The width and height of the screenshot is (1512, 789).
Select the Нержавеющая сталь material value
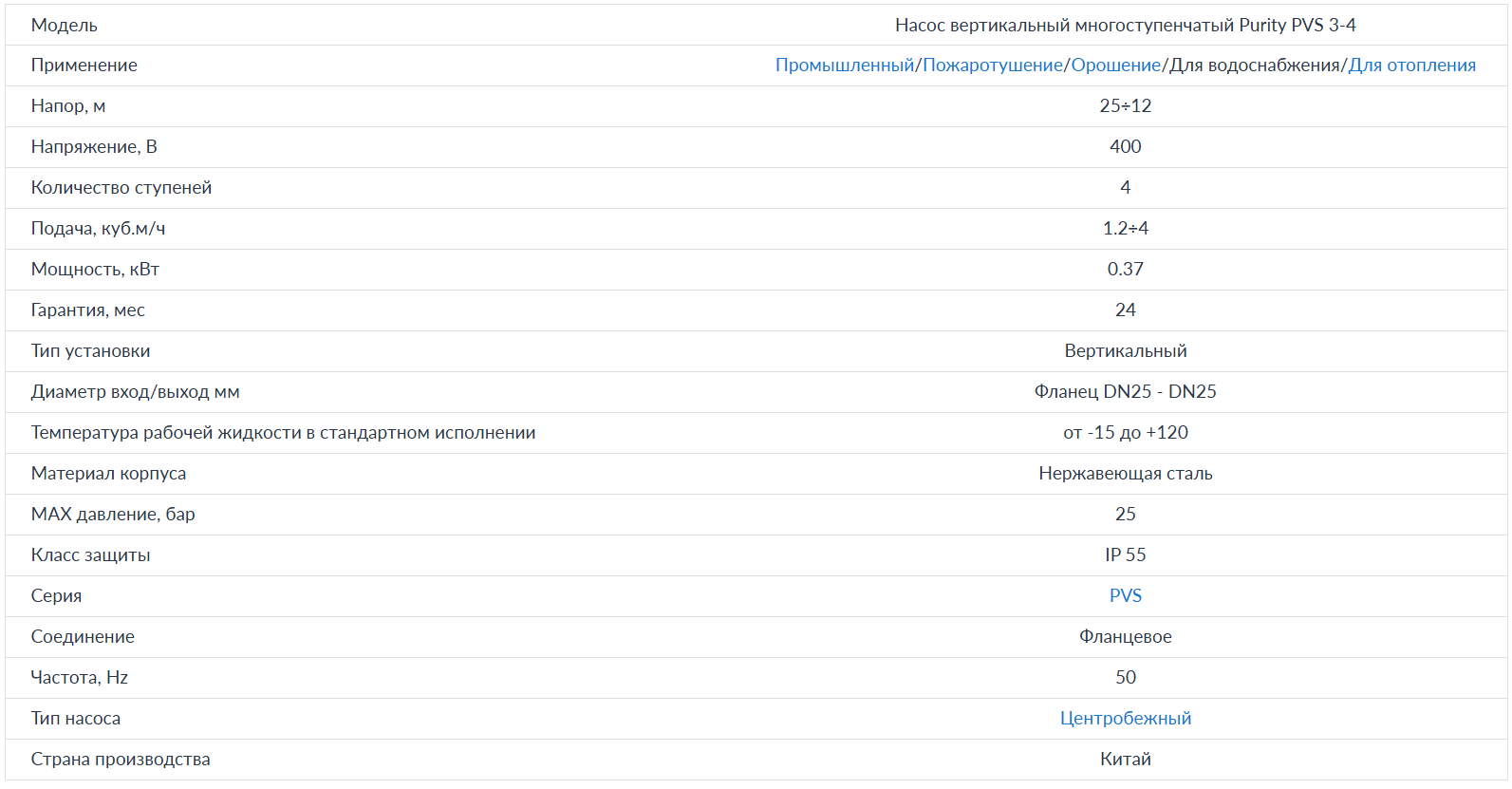point(1126,473)
